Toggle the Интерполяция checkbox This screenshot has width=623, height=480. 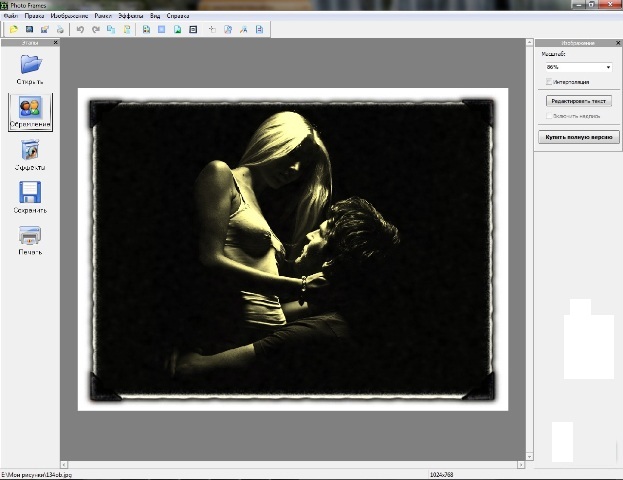549,81
